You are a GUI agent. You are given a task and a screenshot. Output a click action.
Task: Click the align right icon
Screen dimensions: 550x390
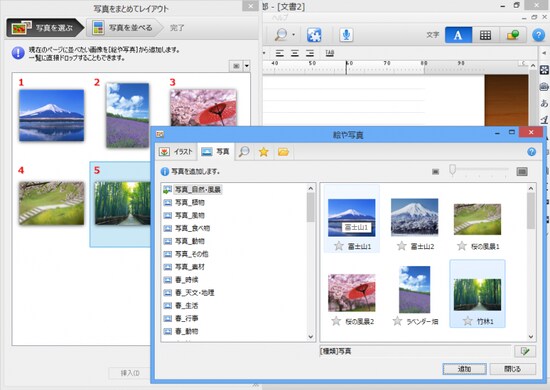pos(310,53)
